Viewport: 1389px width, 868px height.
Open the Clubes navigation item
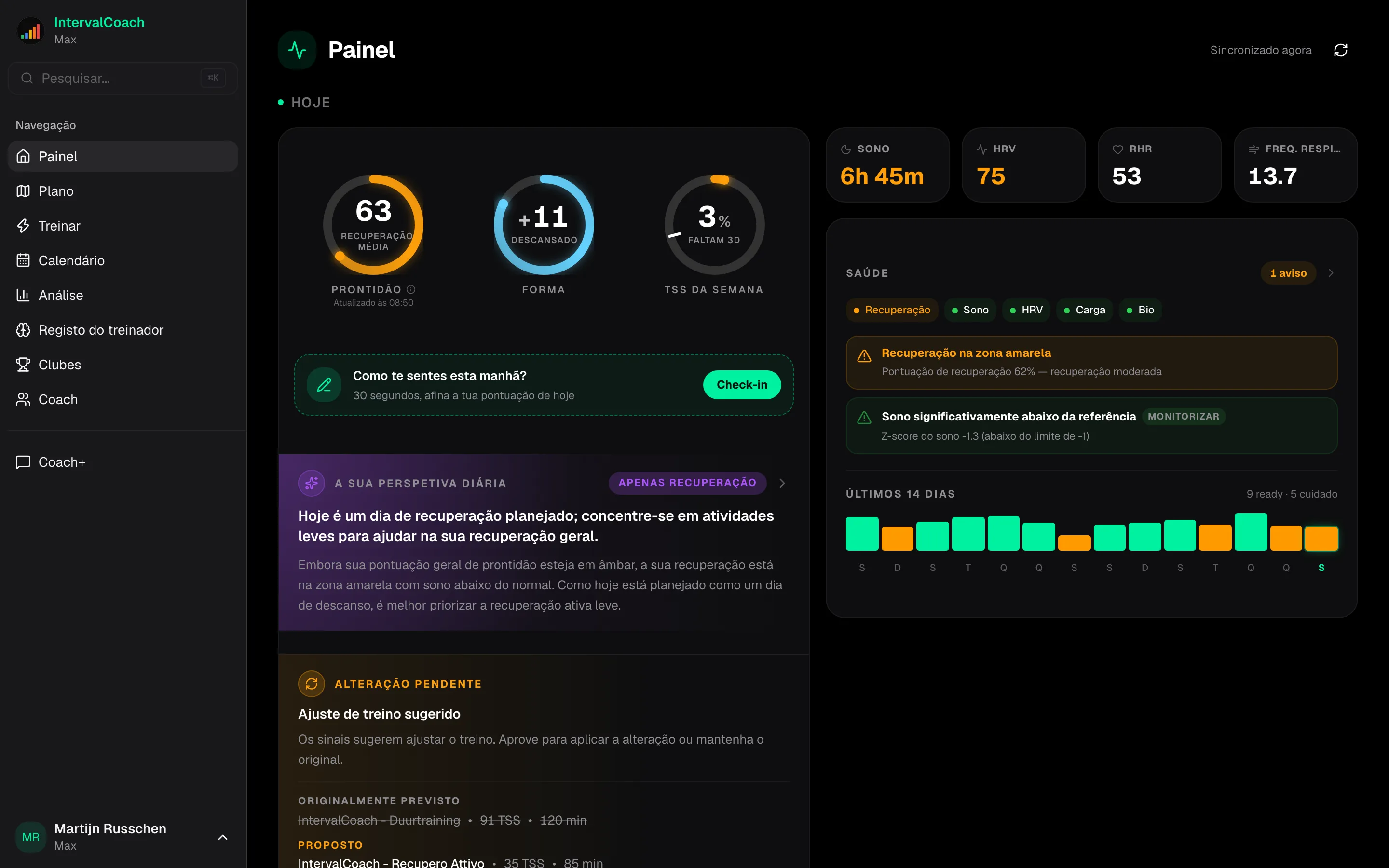point(123,365)
